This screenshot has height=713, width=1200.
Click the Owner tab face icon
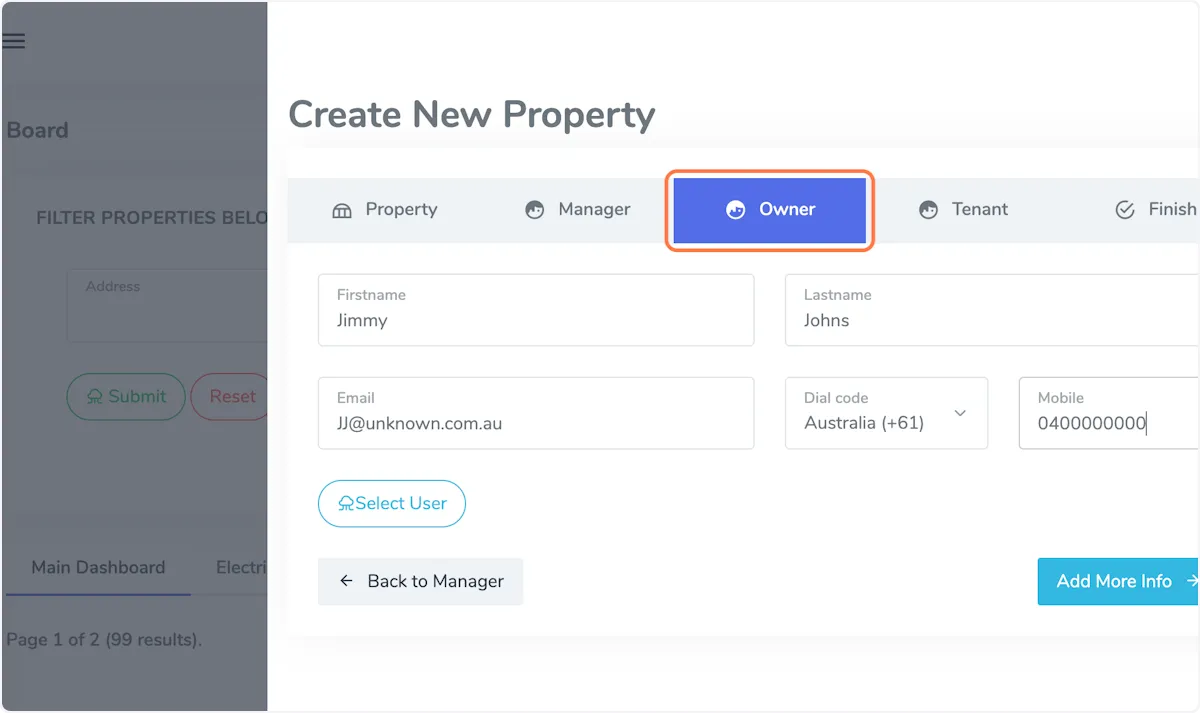[x=736, y=210]
